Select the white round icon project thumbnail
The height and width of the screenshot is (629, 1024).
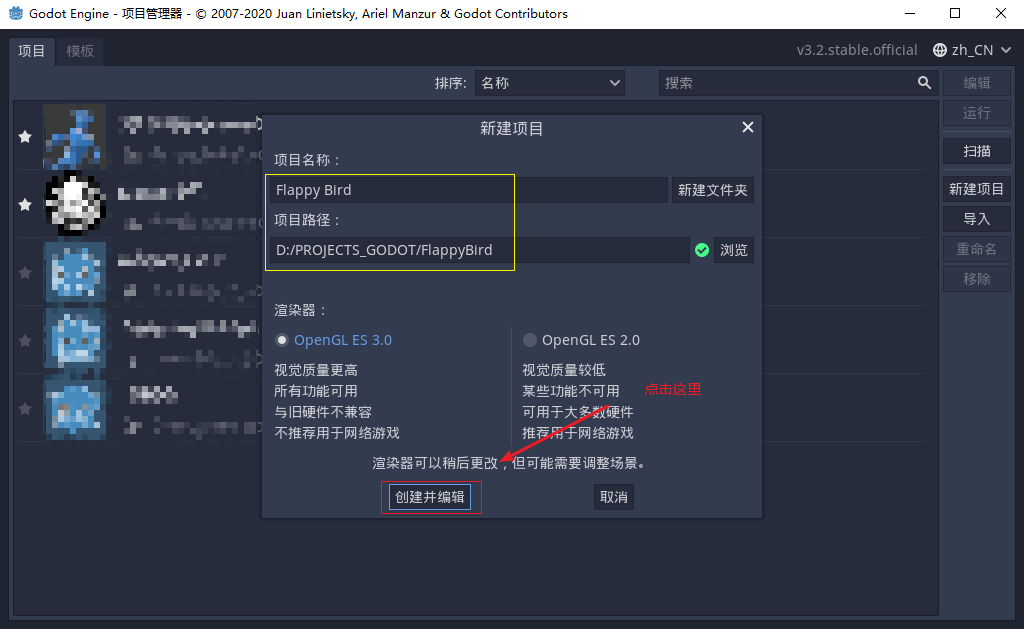[x=74, y=204]
